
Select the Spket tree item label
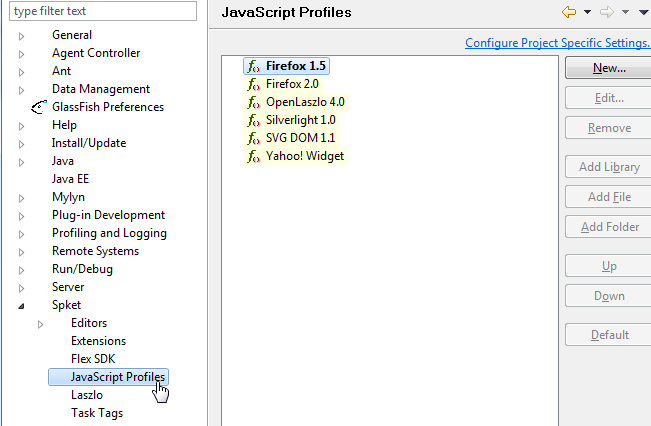[x=66, y=305]
